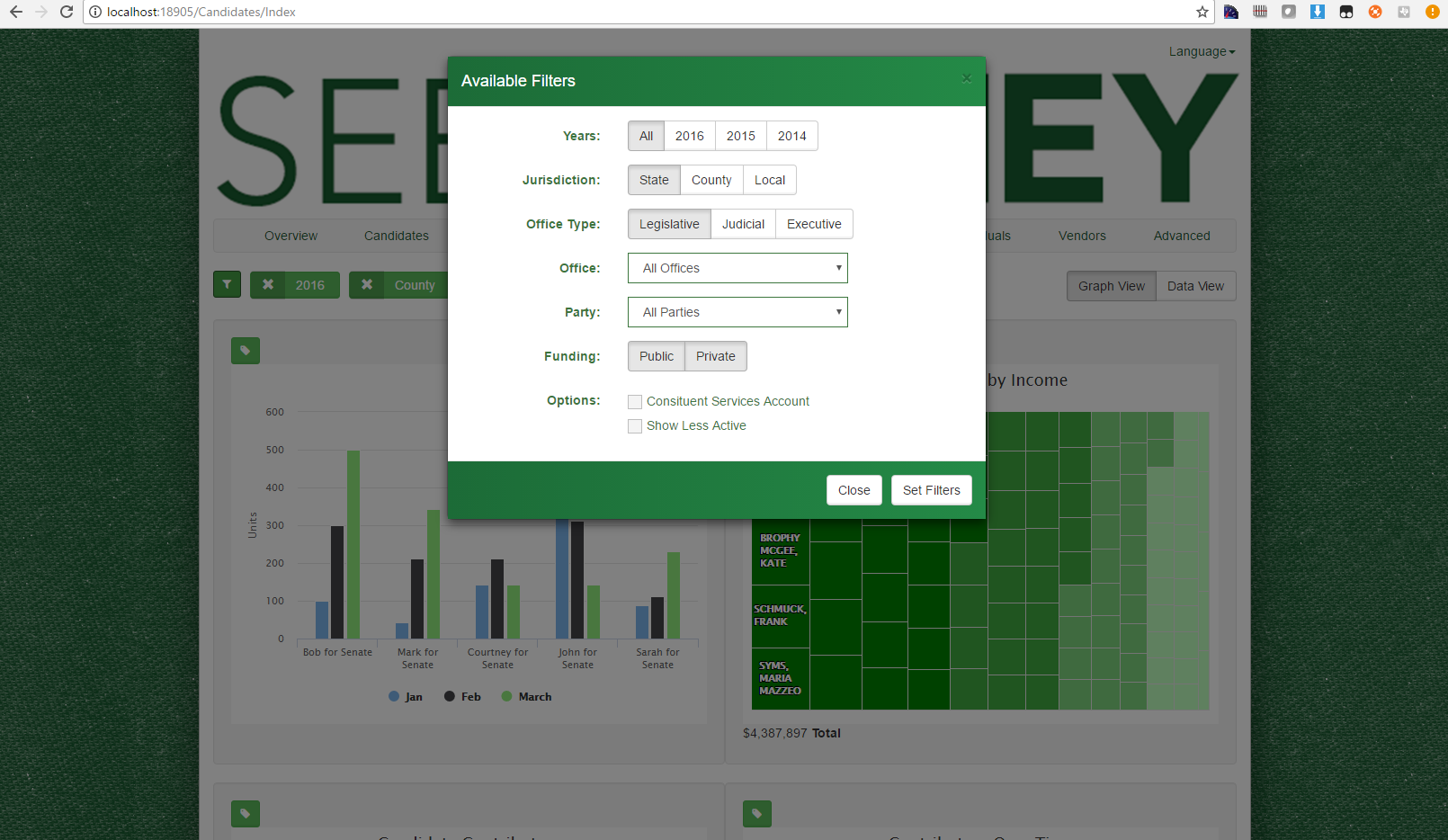Click the tag icon above the bar chart
Viewport: 1448px width, 840px height.
click(246, 351)
